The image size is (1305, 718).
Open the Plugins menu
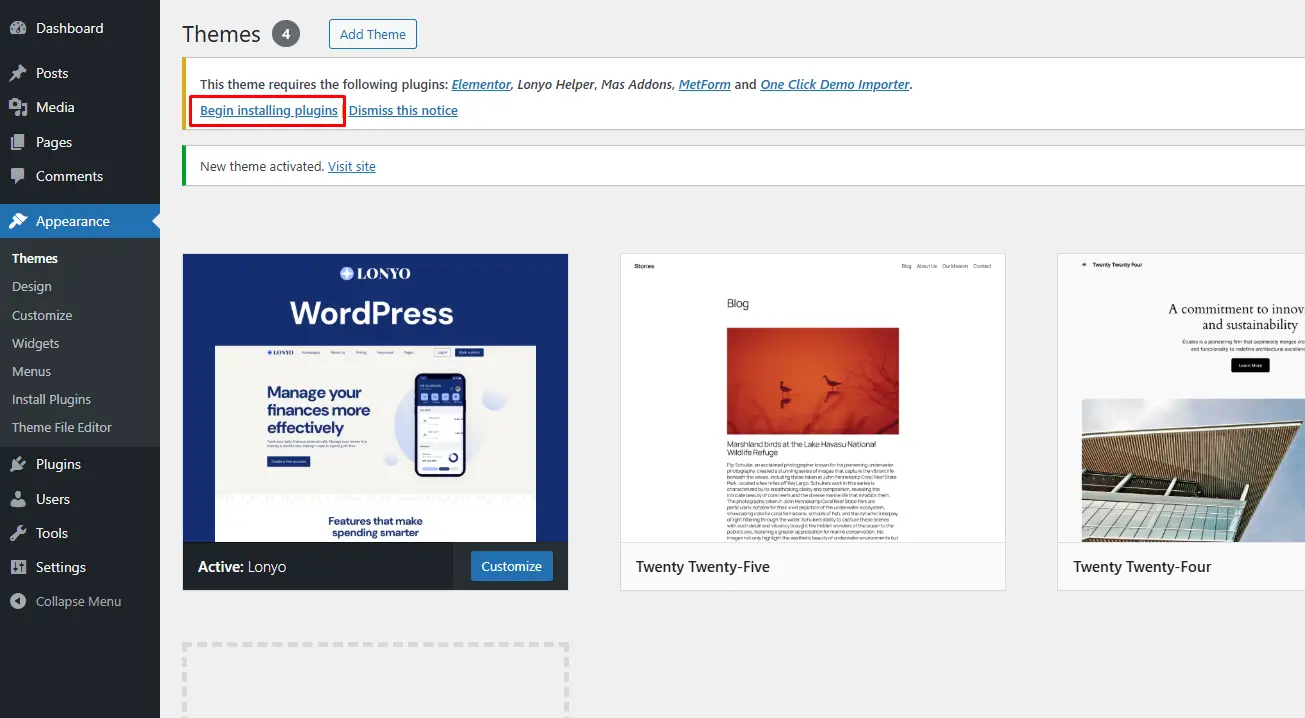click(x=80, y=464)
